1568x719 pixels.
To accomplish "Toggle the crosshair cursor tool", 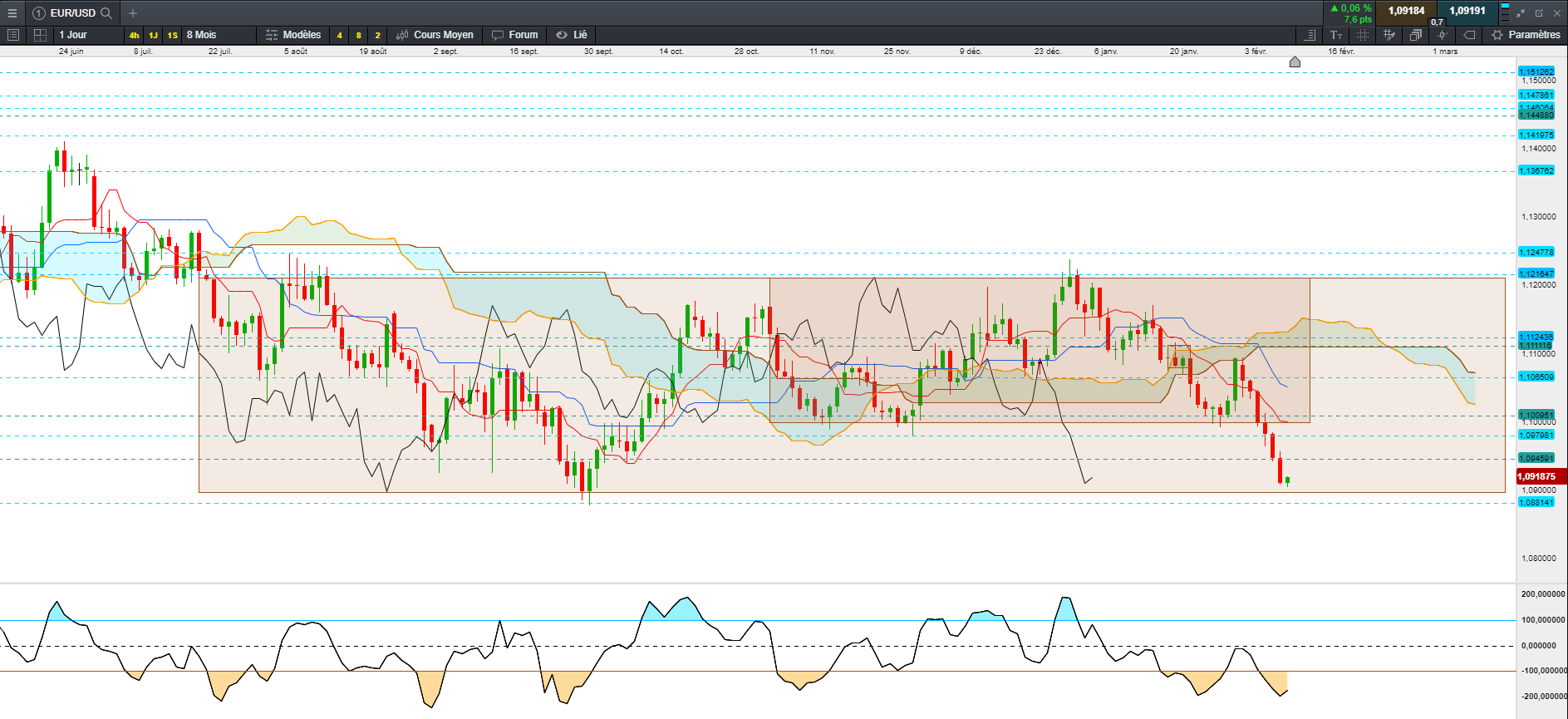I will coord(1362,35).
